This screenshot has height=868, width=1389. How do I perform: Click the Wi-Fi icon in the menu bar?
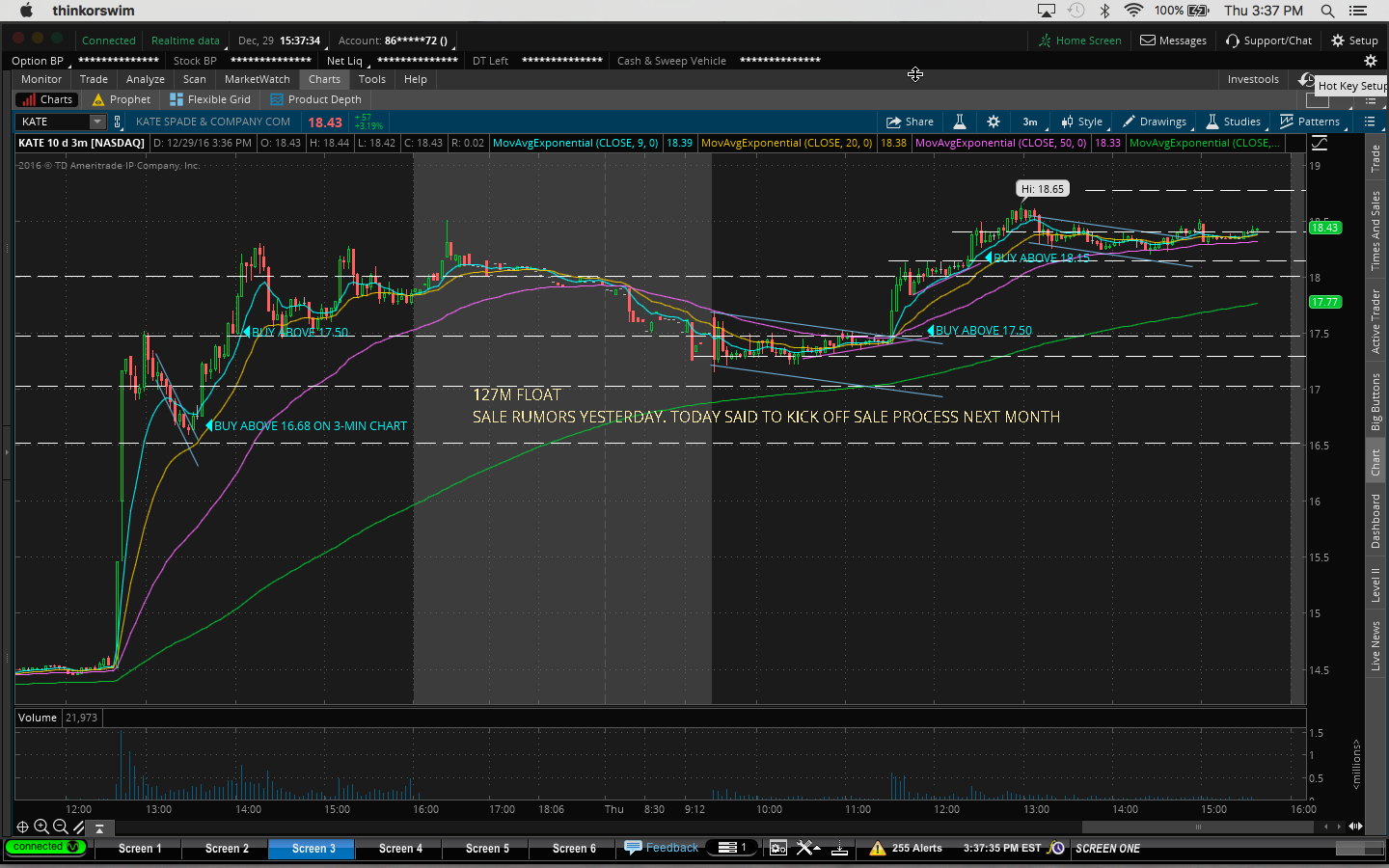[x=1133, y=11]
